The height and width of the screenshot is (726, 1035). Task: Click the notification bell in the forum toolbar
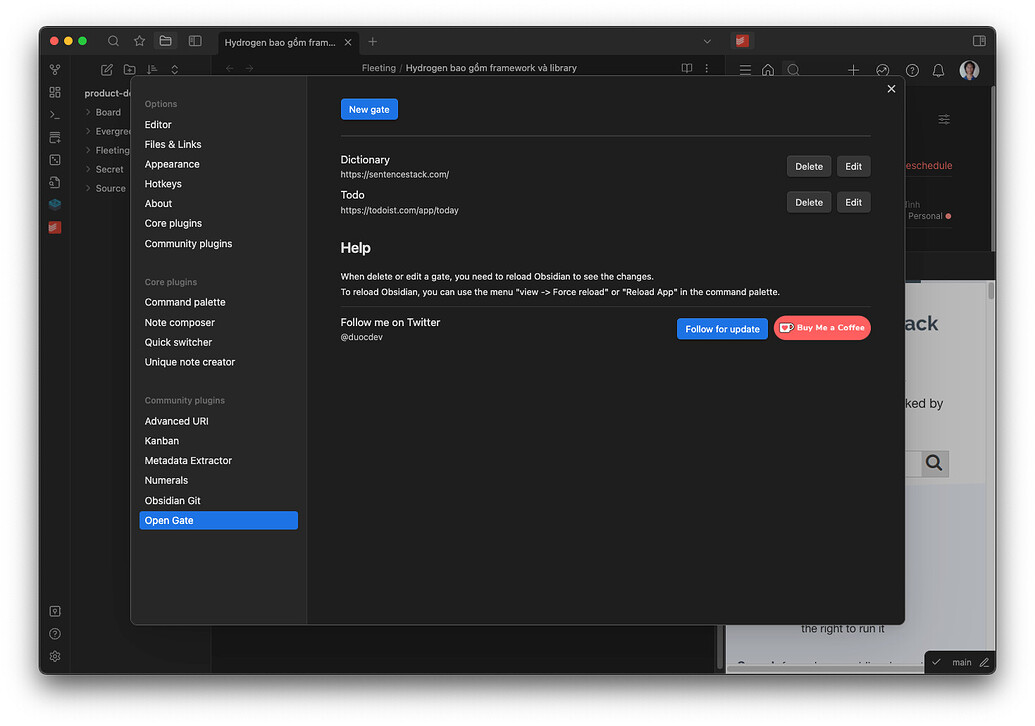point(938,70)
